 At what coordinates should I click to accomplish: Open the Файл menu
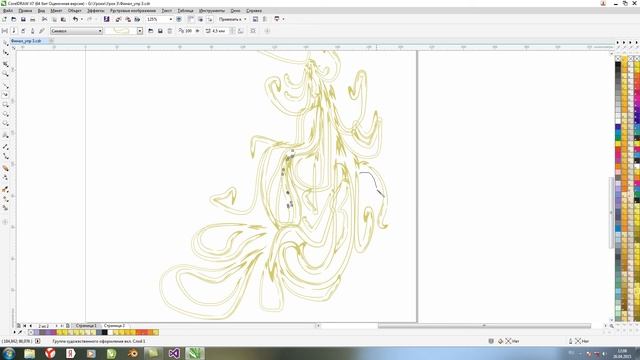[x=7, y=11]
